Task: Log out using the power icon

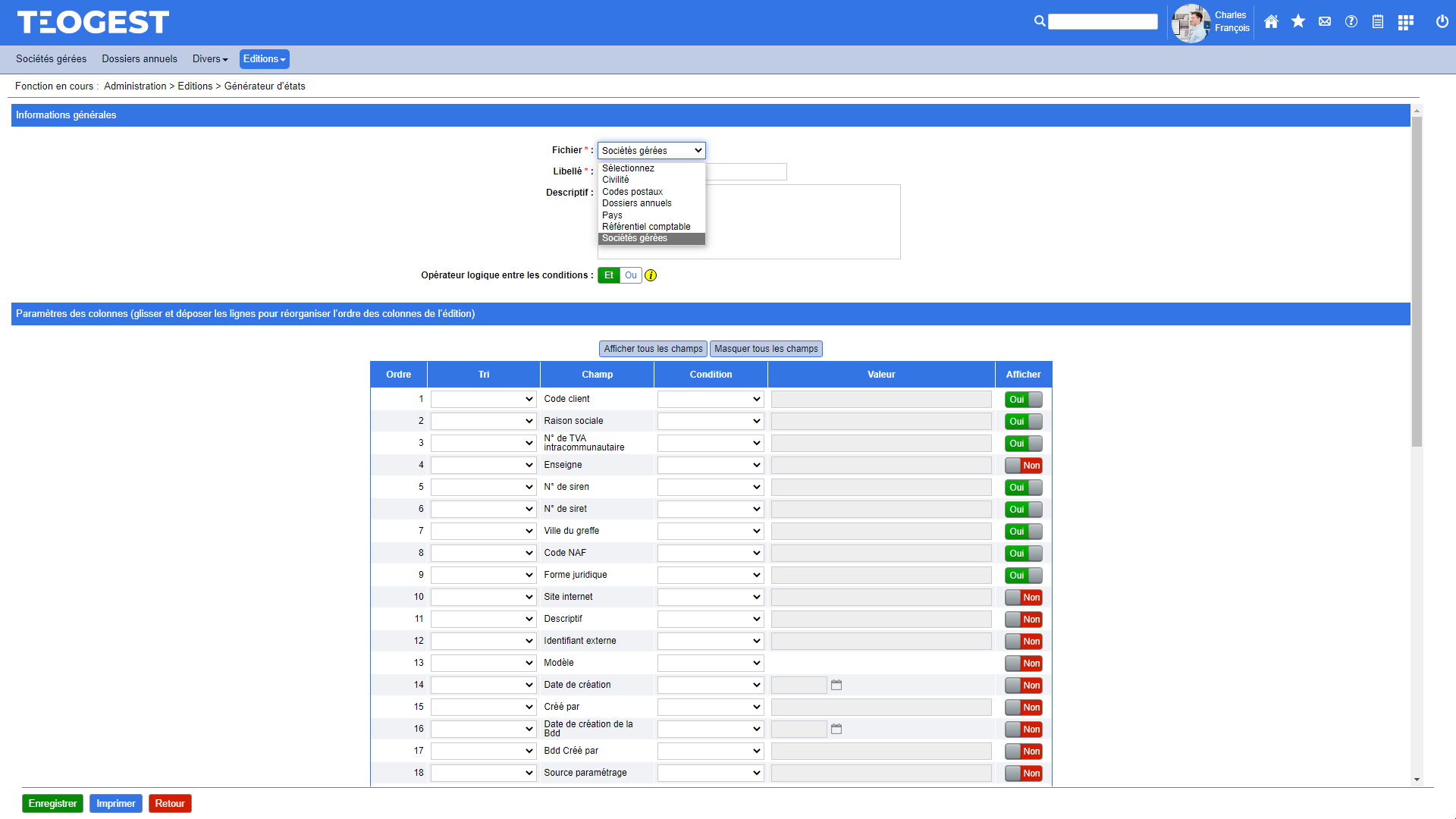Action: [x=1442, y=22]
